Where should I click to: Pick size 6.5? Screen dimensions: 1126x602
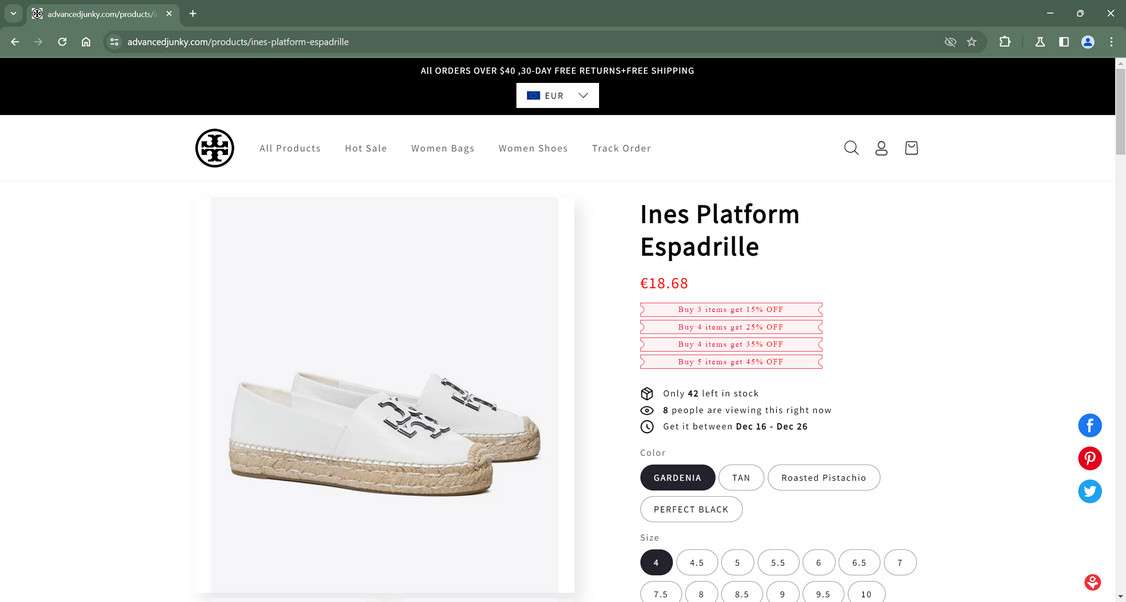pos(858,563)
